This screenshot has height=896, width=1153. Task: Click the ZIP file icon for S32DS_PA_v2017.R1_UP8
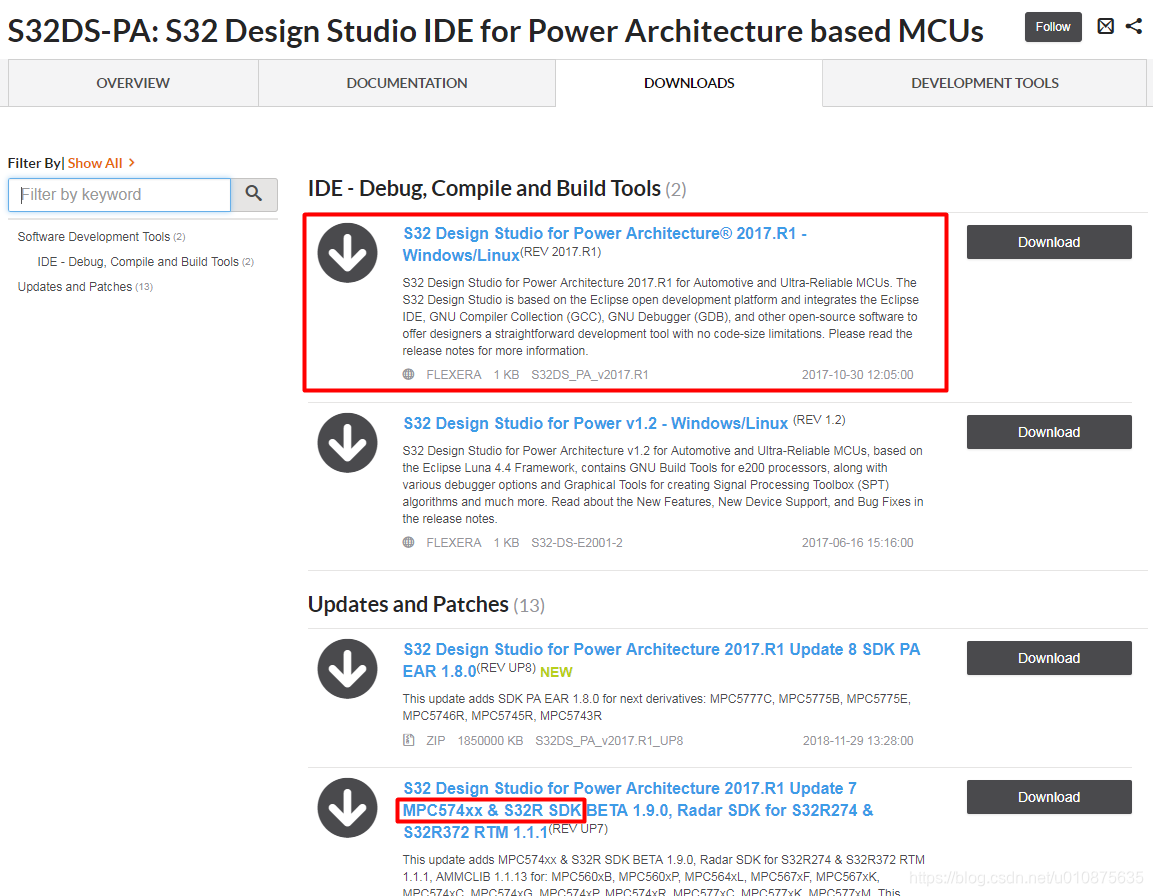409,740
